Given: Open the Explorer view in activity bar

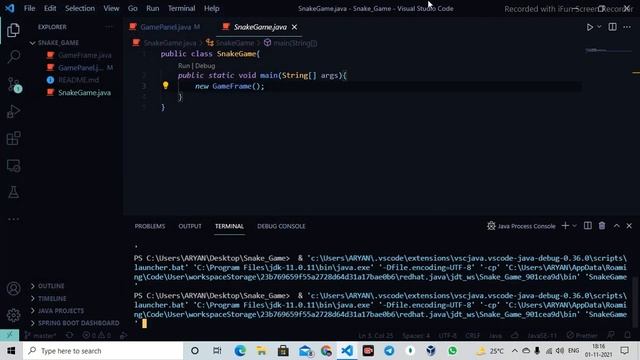Looking at the screenshot, I should point(13,30).
